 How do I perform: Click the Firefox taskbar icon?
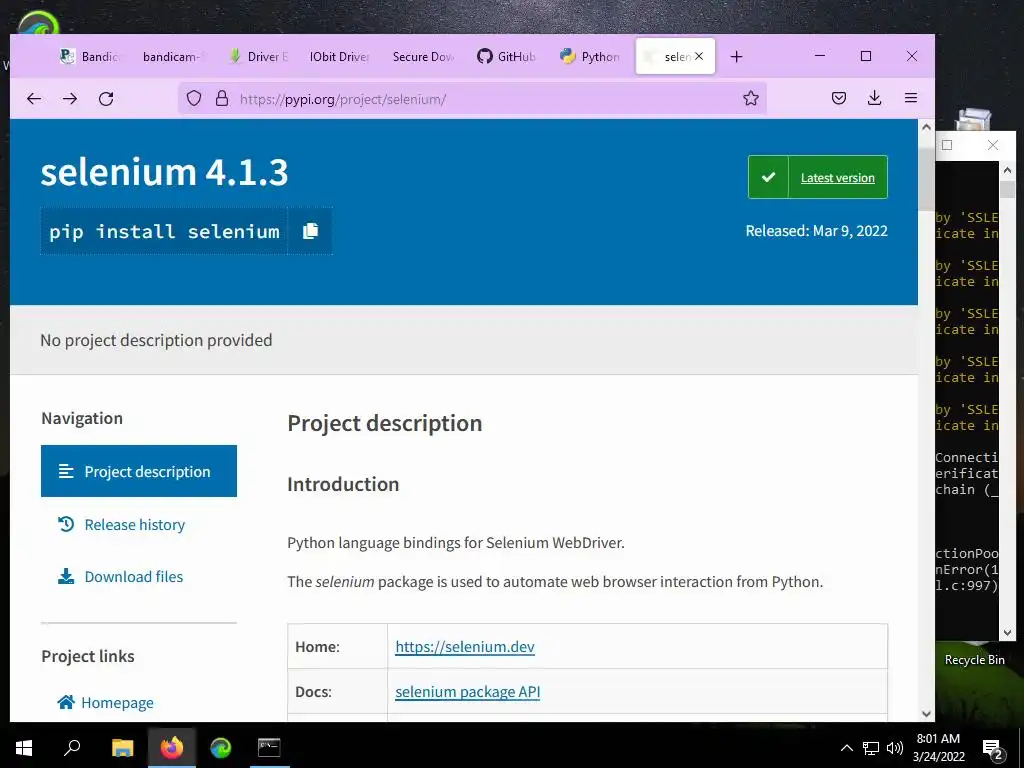click(172, 747)
